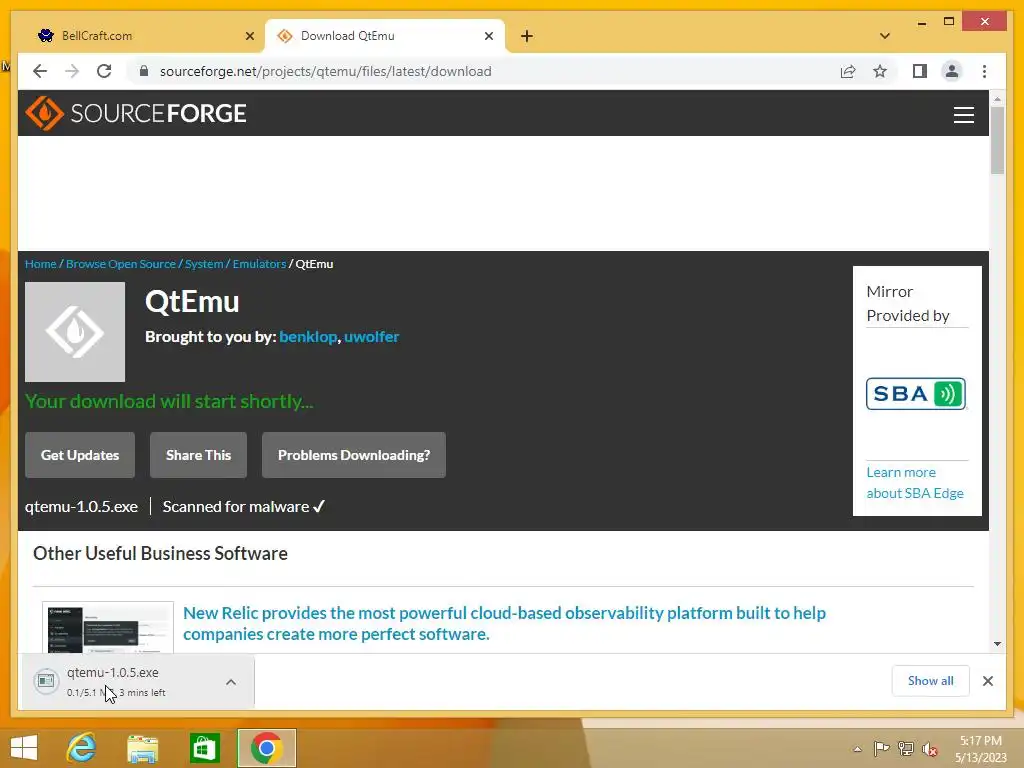Click the muted volume tray icon
1024x768 pixels.
[x=930, y=749]
